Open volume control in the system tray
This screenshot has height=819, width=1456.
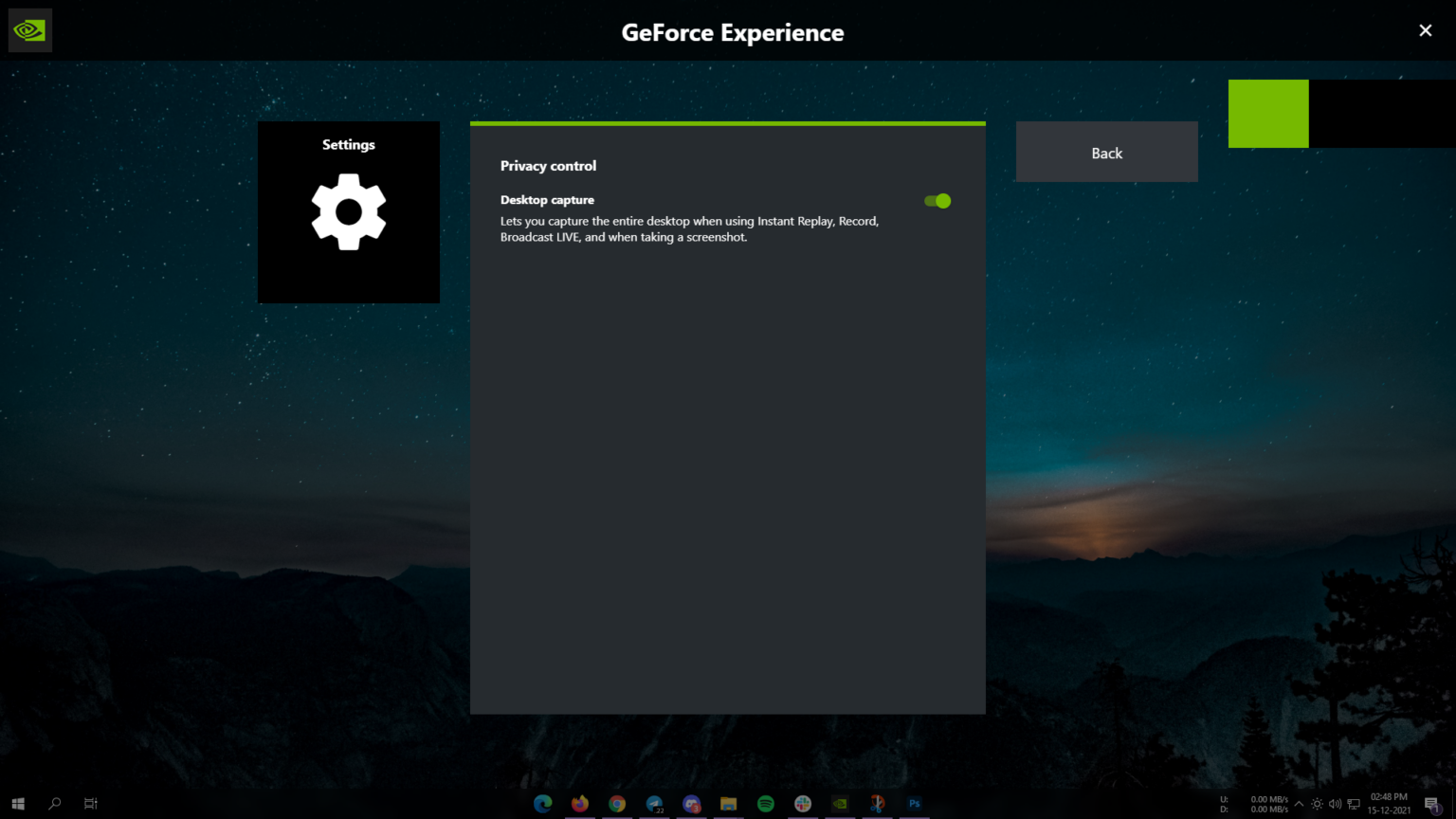(1337, 803)
